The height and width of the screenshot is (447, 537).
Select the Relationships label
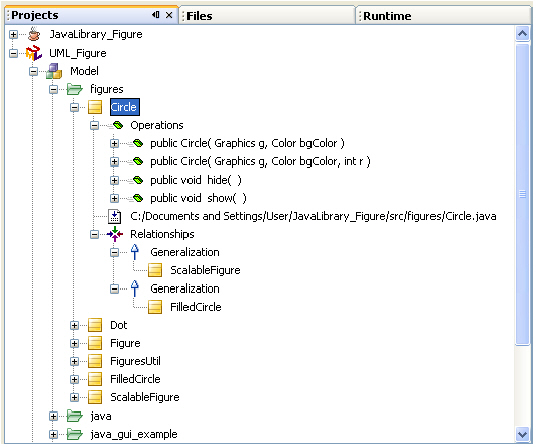coord(162,234)
